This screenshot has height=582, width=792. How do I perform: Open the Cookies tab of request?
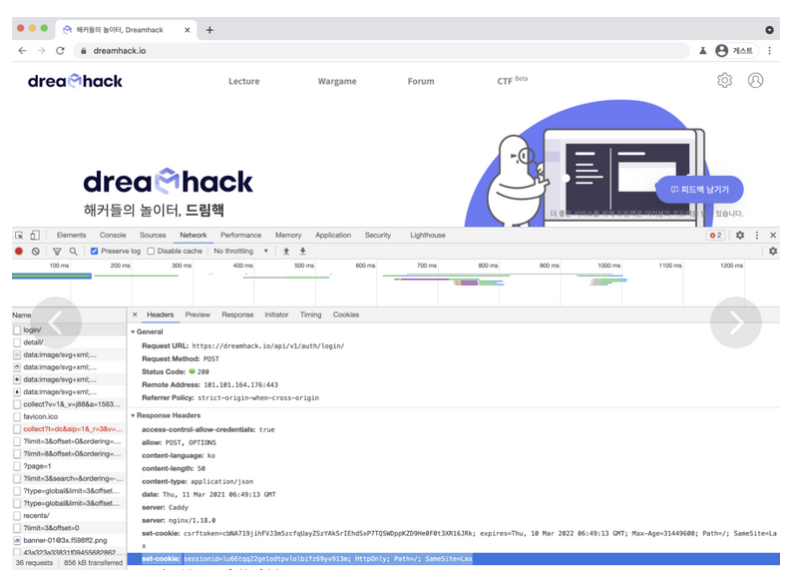pos(346,315)
